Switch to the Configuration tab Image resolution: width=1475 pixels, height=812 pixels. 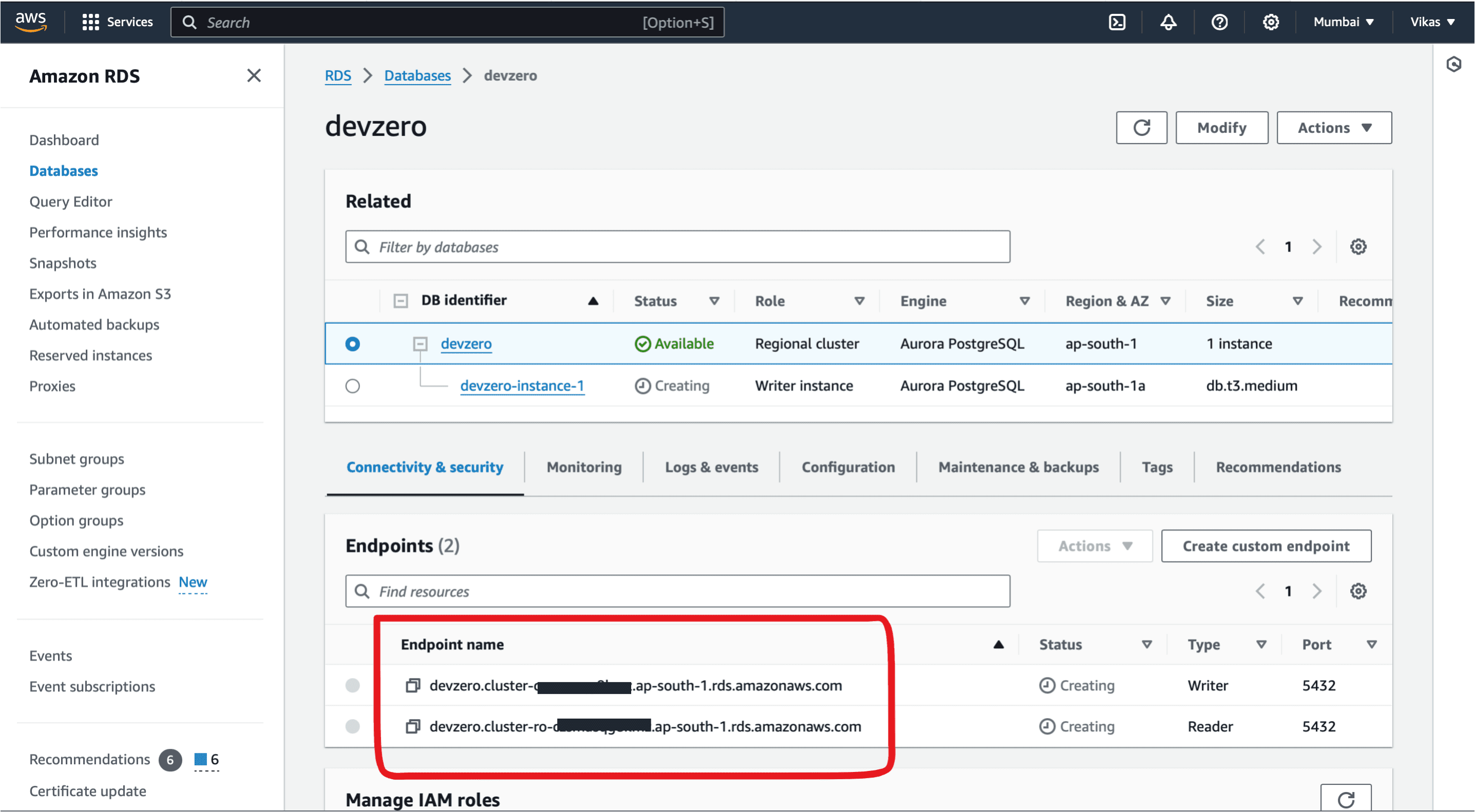[848, 466]
